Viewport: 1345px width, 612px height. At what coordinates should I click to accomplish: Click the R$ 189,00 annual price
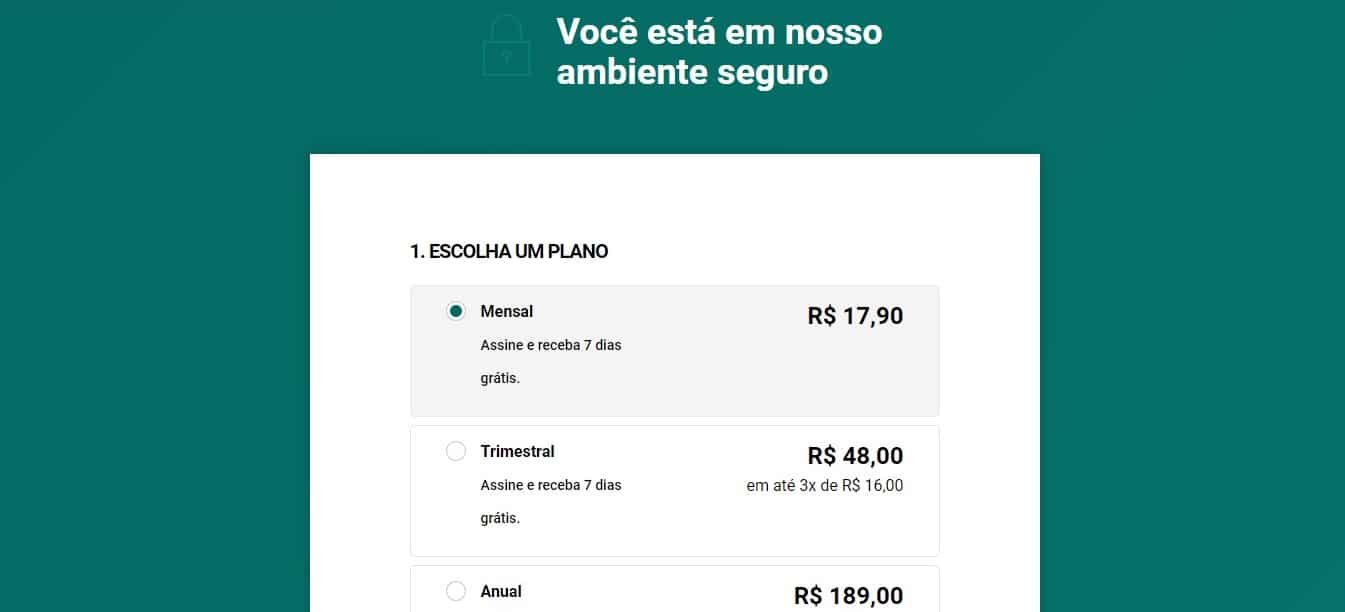point(848,596)
